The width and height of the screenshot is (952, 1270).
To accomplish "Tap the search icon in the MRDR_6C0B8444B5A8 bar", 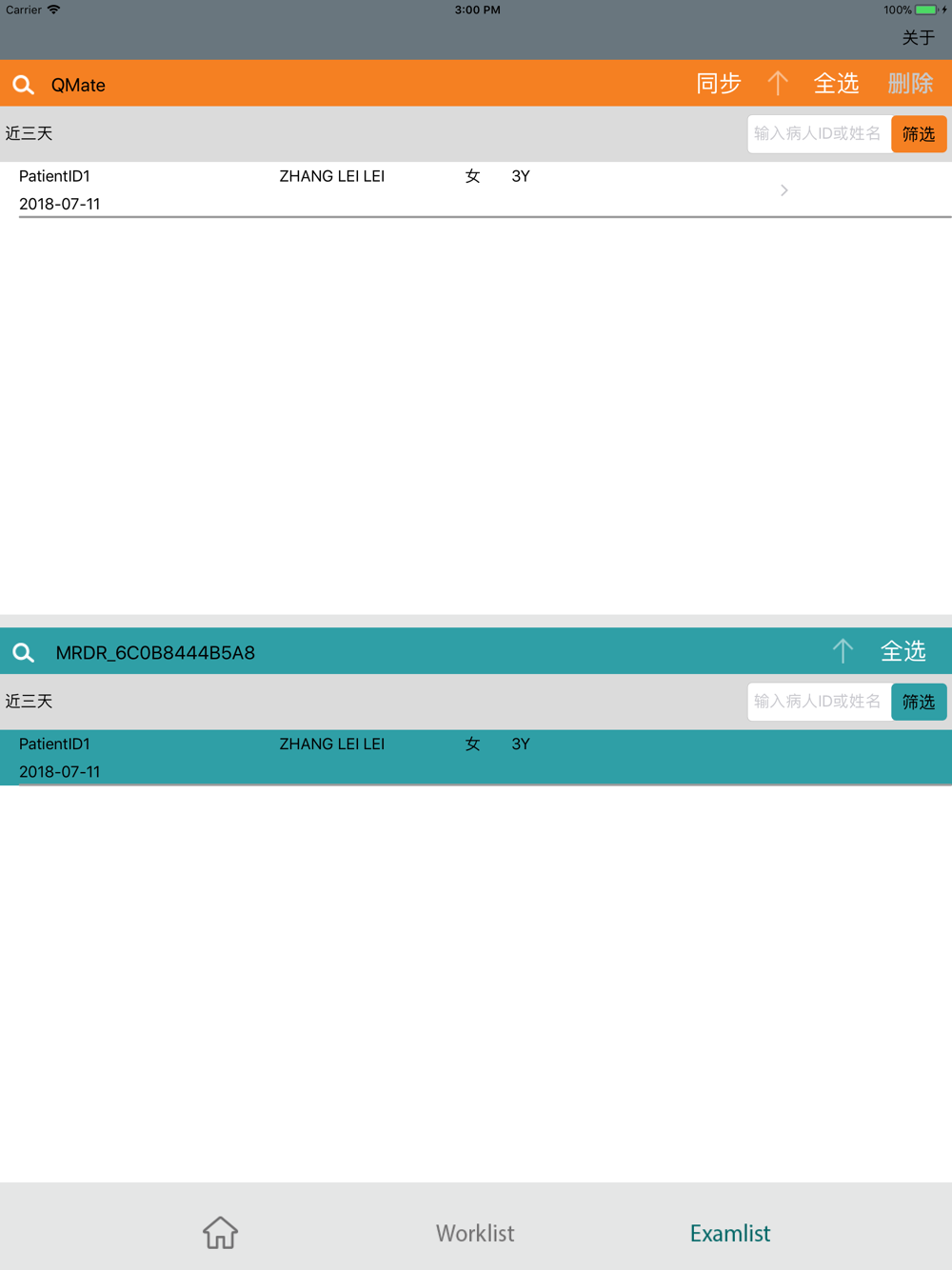I will tap(24, 652).
